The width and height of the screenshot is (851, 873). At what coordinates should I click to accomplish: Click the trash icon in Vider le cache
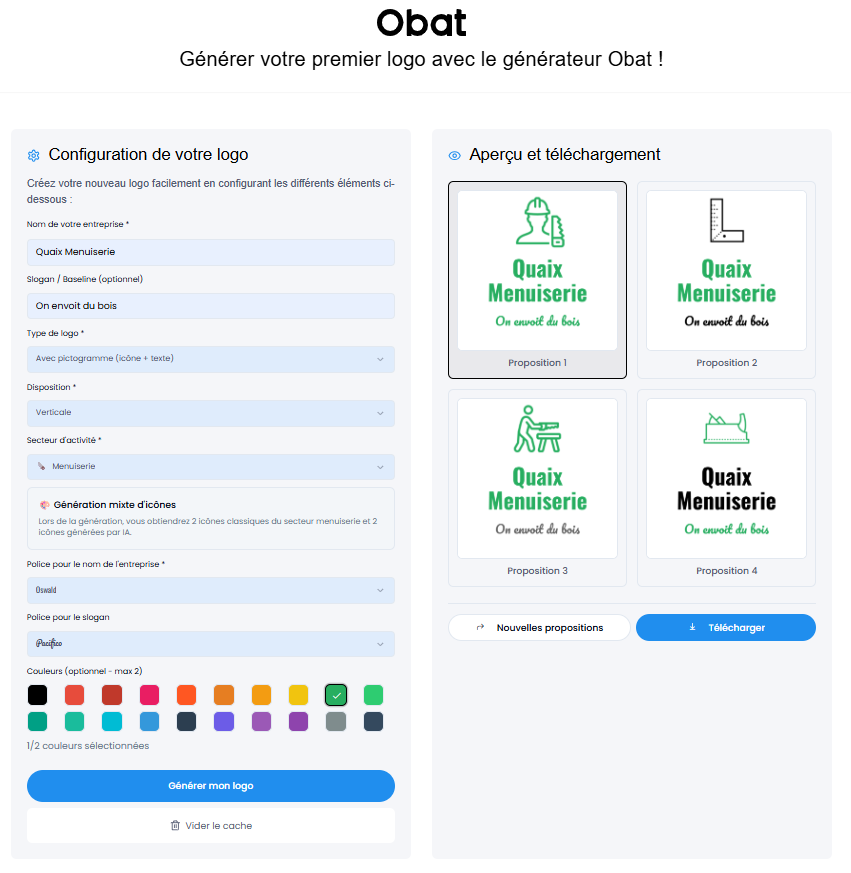pyautogui.click(x=175, y=826)
